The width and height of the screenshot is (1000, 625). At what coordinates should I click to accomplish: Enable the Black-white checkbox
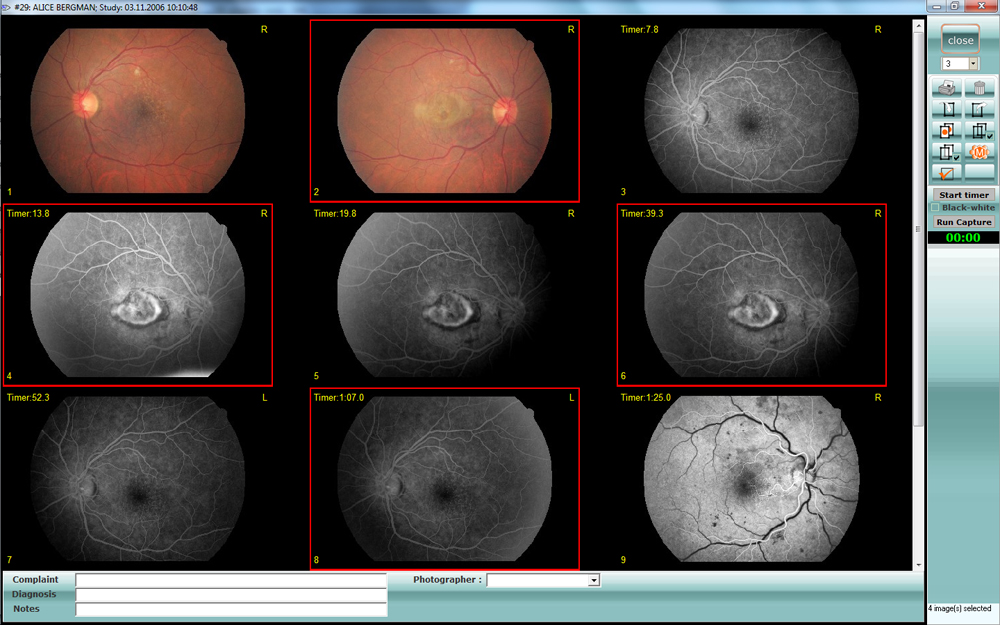936,208
